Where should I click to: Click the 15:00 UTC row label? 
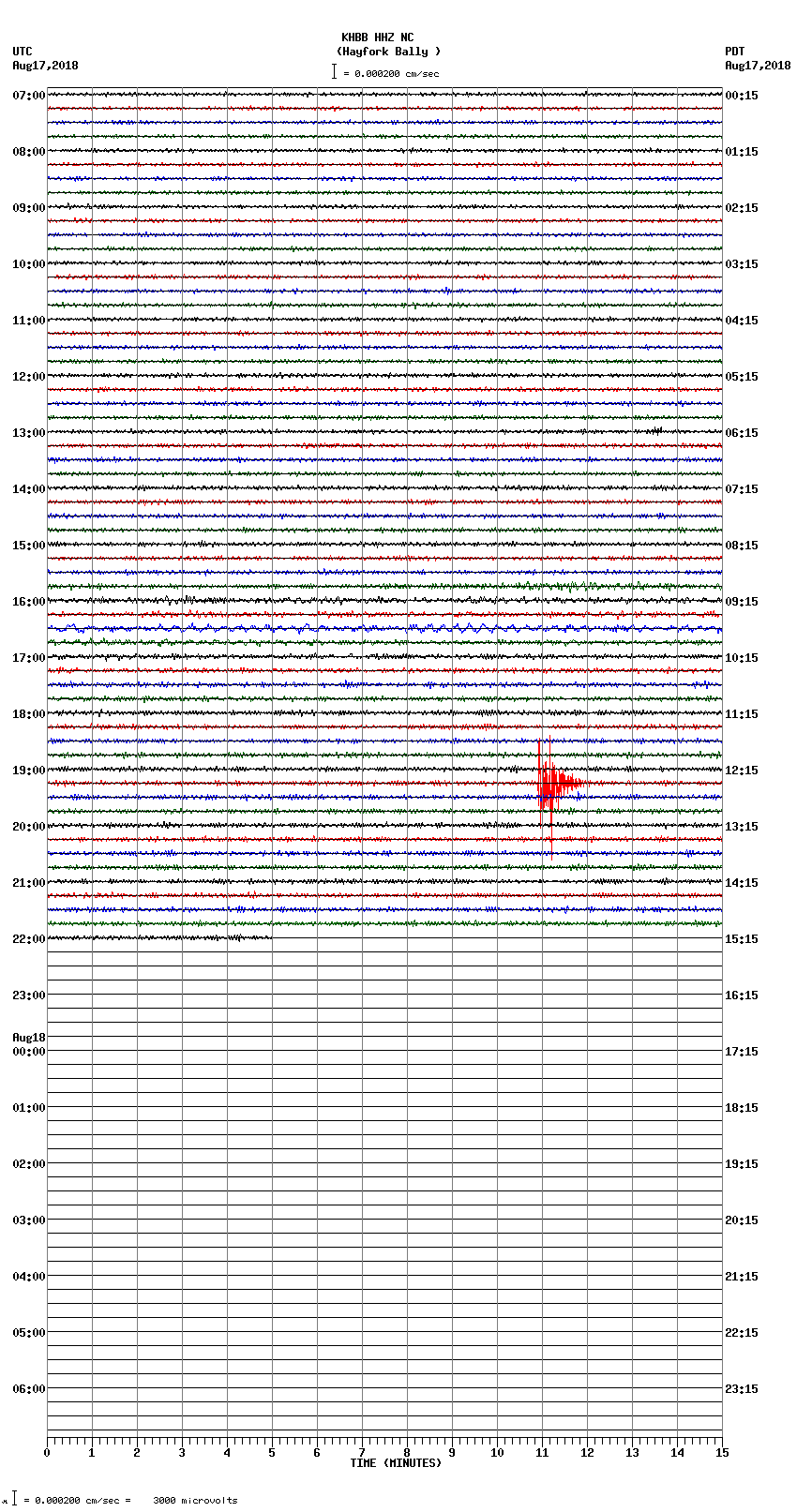29,546
